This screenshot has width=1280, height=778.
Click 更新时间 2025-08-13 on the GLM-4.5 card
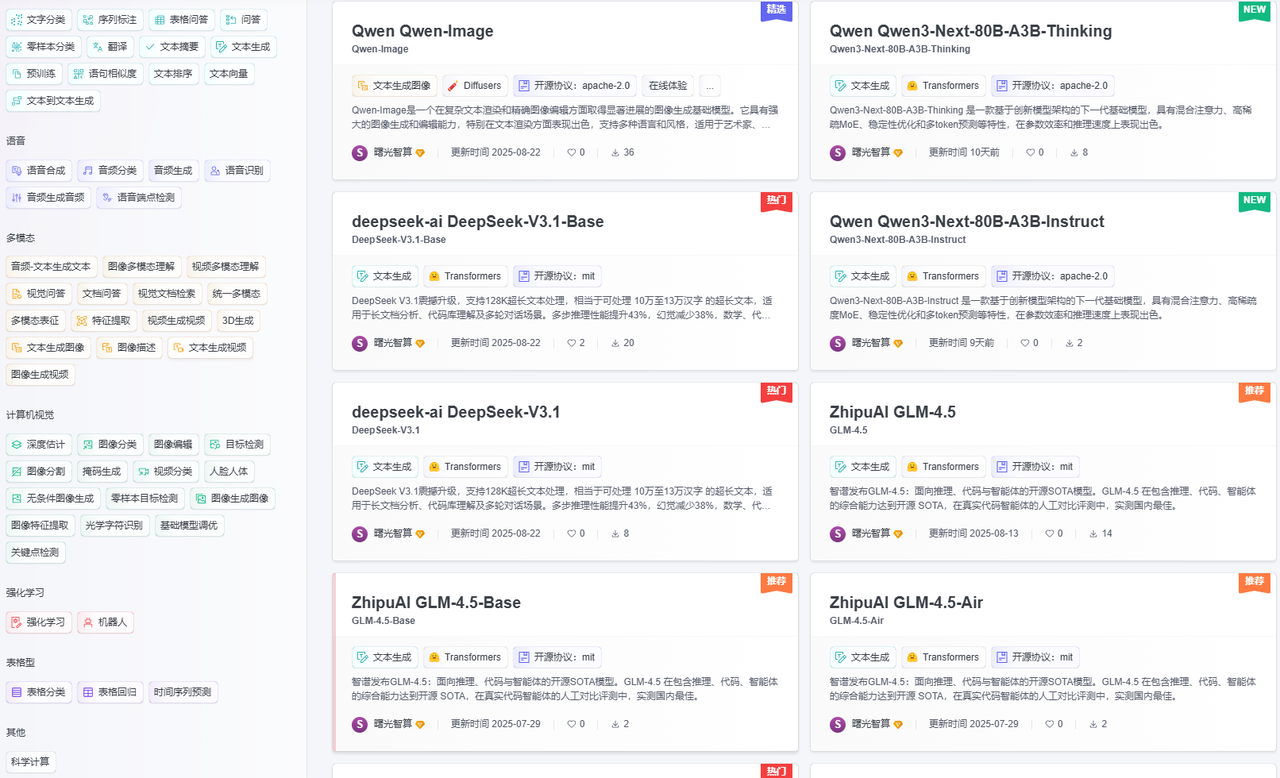click(974, 534)
